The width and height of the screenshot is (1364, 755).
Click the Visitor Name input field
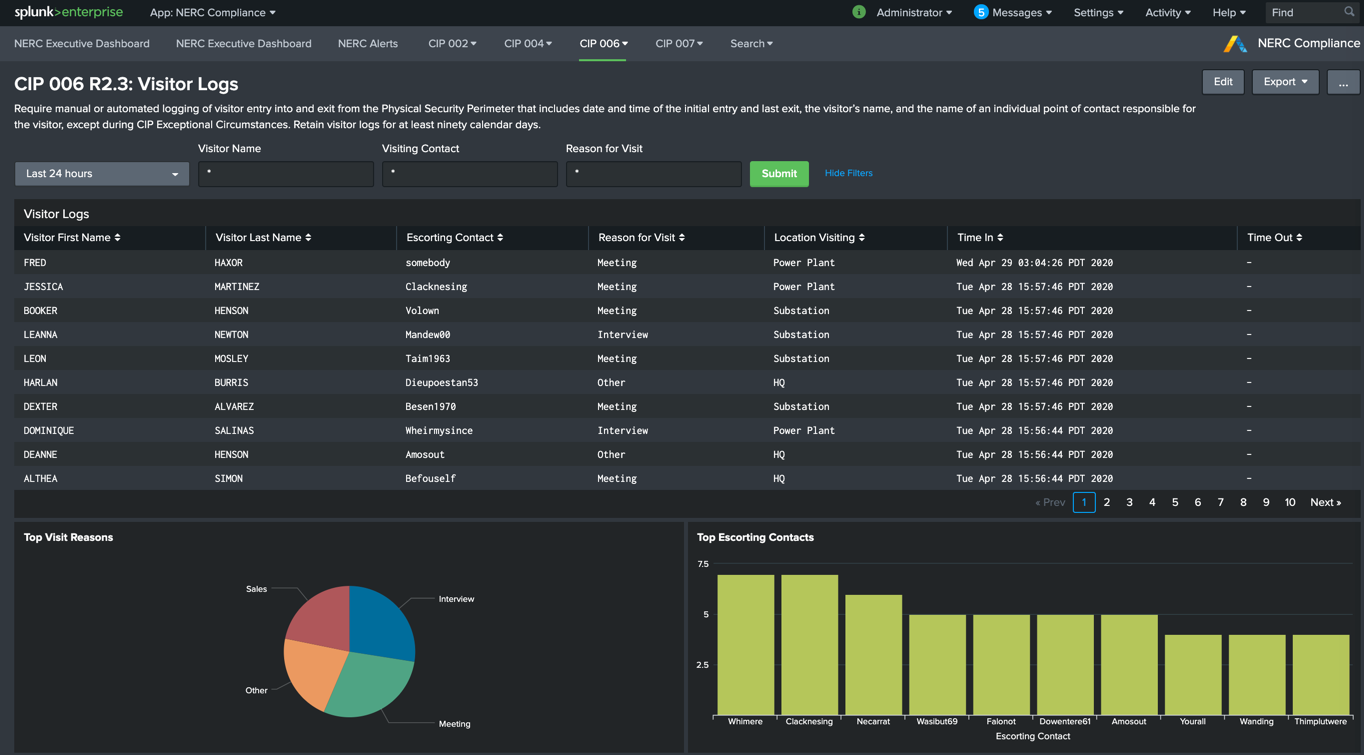[285, 173]
